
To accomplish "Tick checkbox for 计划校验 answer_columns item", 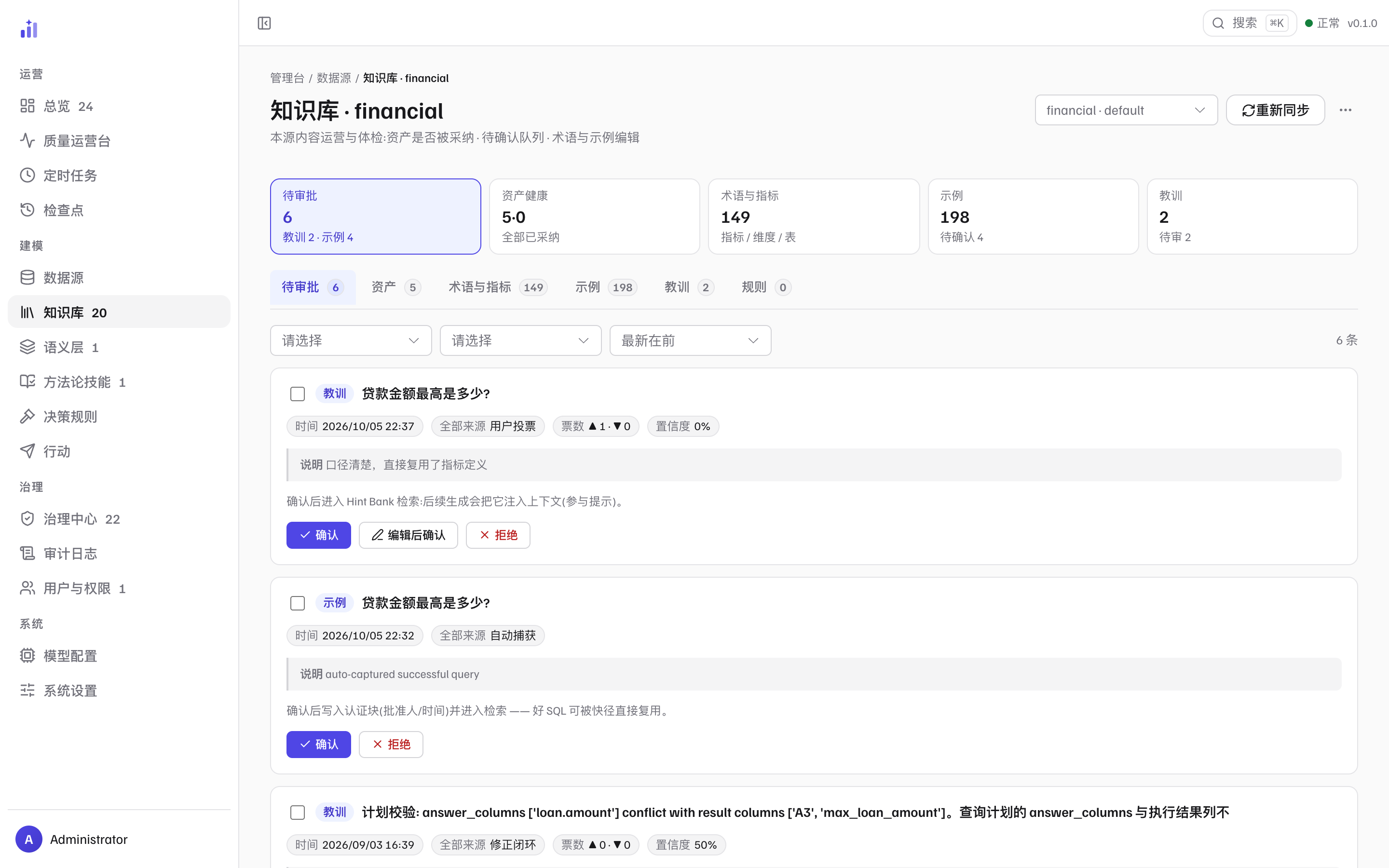I will tap(297, 813).
